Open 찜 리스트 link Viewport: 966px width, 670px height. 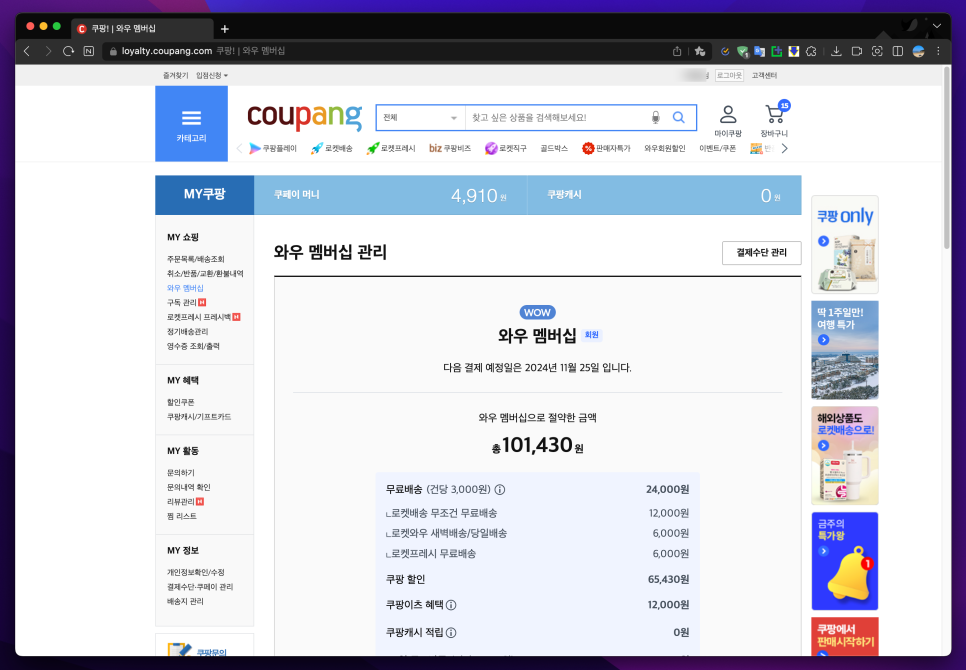[x=182, y=516]
